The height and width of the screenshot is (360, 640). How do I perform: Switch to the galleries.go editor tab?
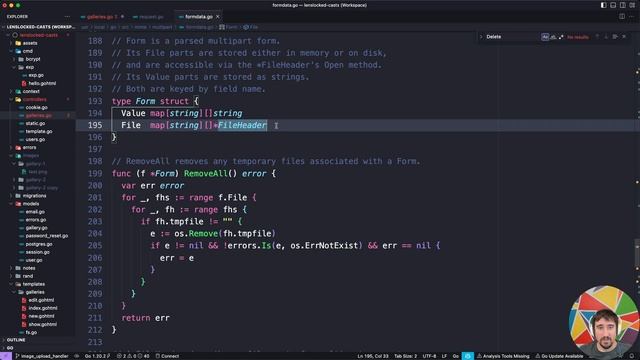click(102, 17)
